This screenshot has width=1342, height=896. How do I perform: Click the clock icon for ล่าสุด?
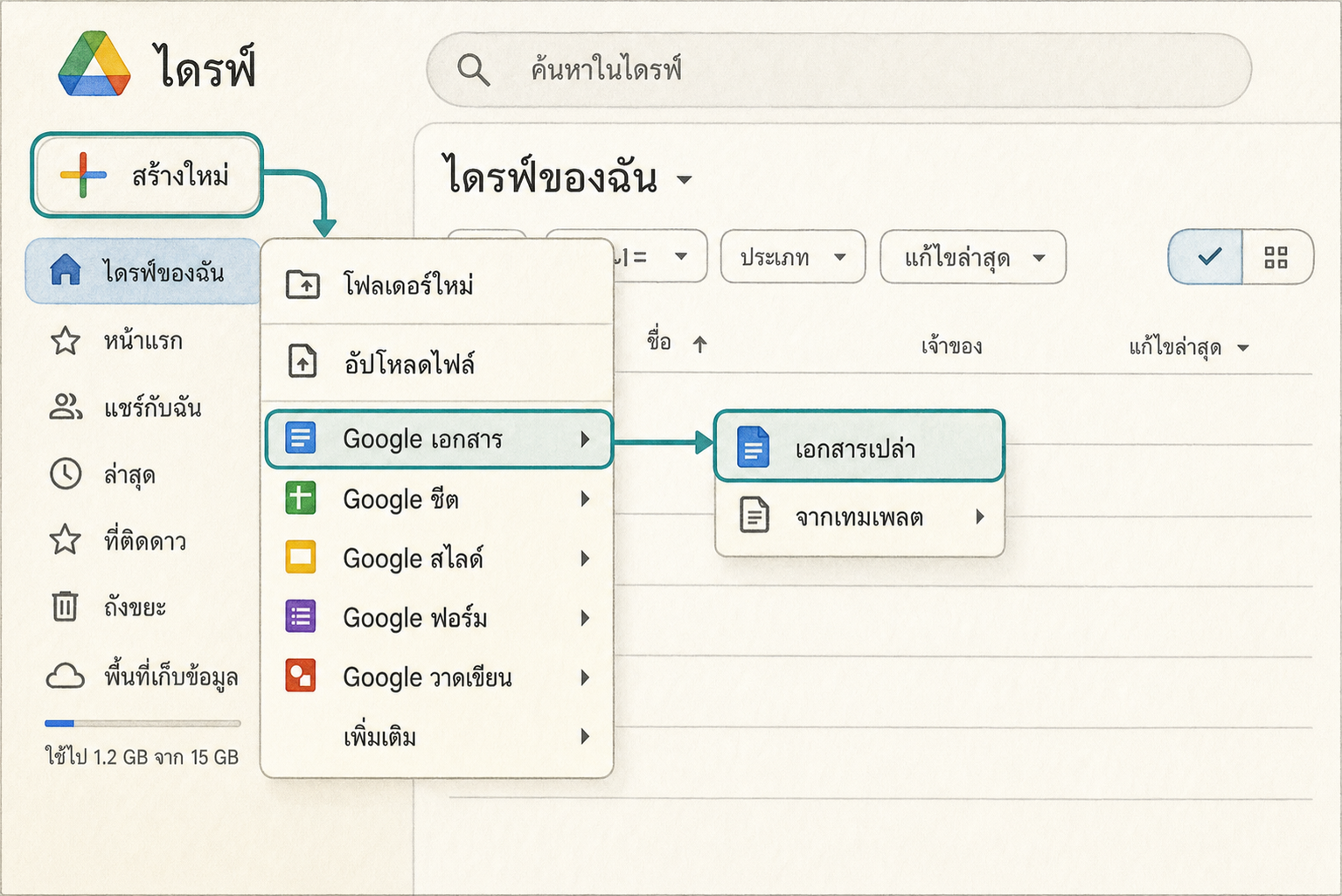[66, 474]
